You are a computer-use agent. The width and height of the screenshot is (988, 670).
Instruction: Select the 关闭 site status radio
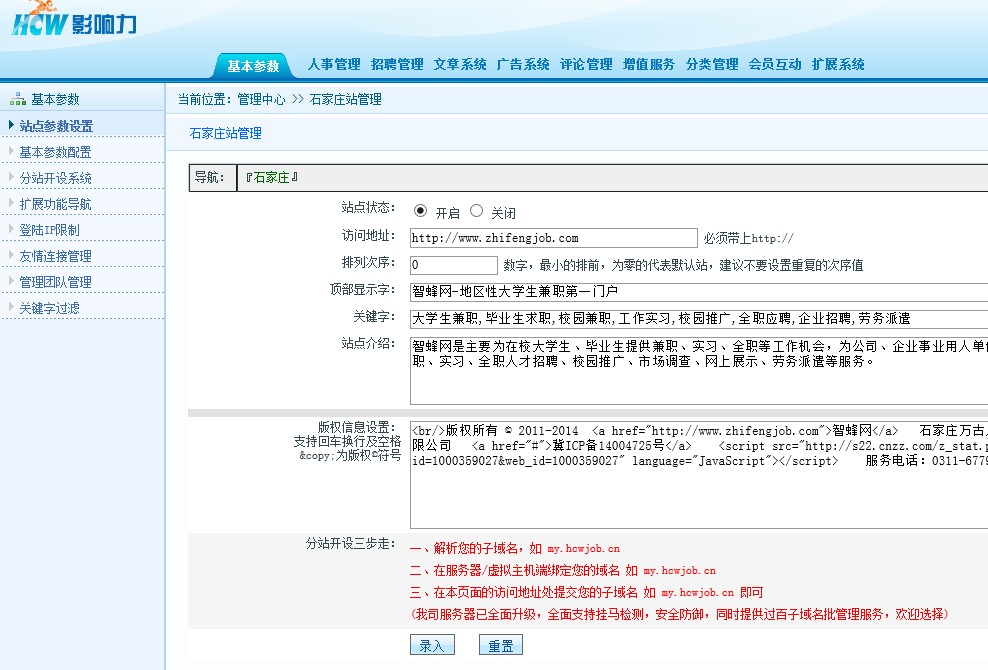(476, 211)
